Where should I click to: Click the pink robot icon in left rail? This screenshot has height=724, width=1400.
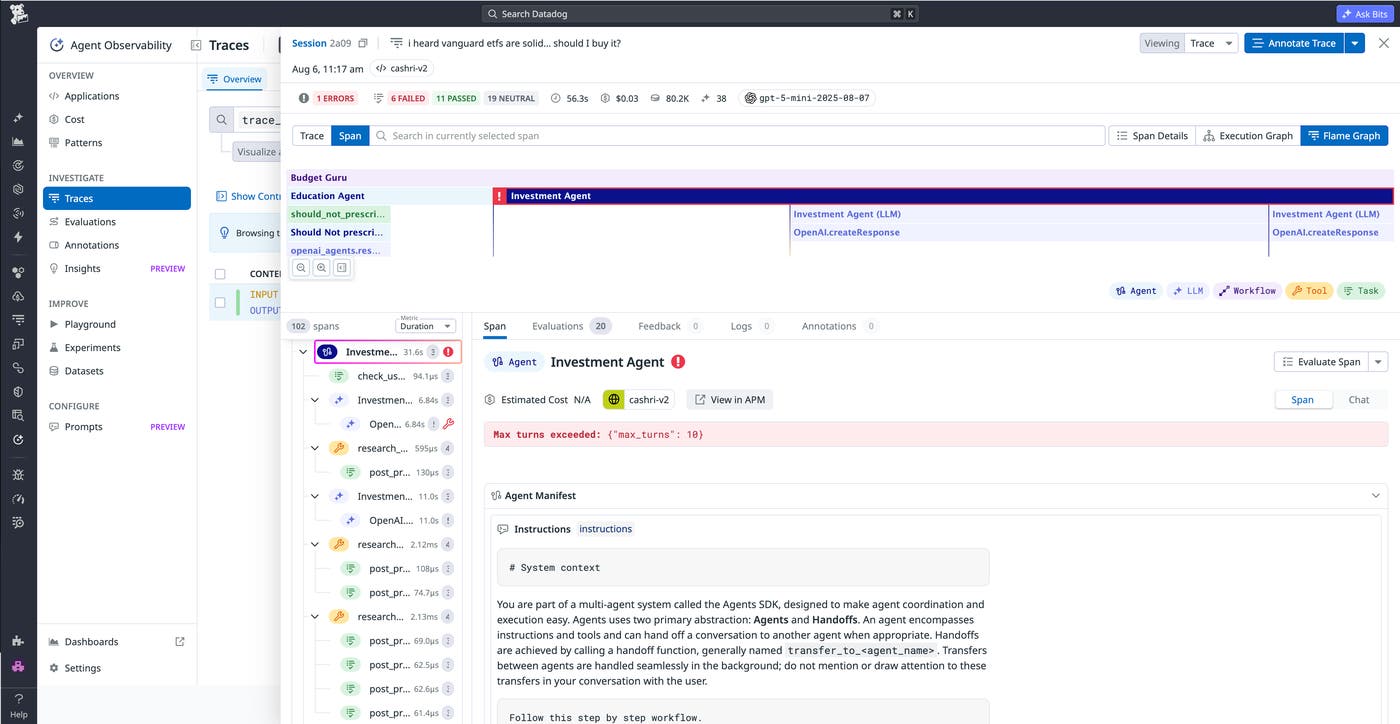(x=18, y=667)
